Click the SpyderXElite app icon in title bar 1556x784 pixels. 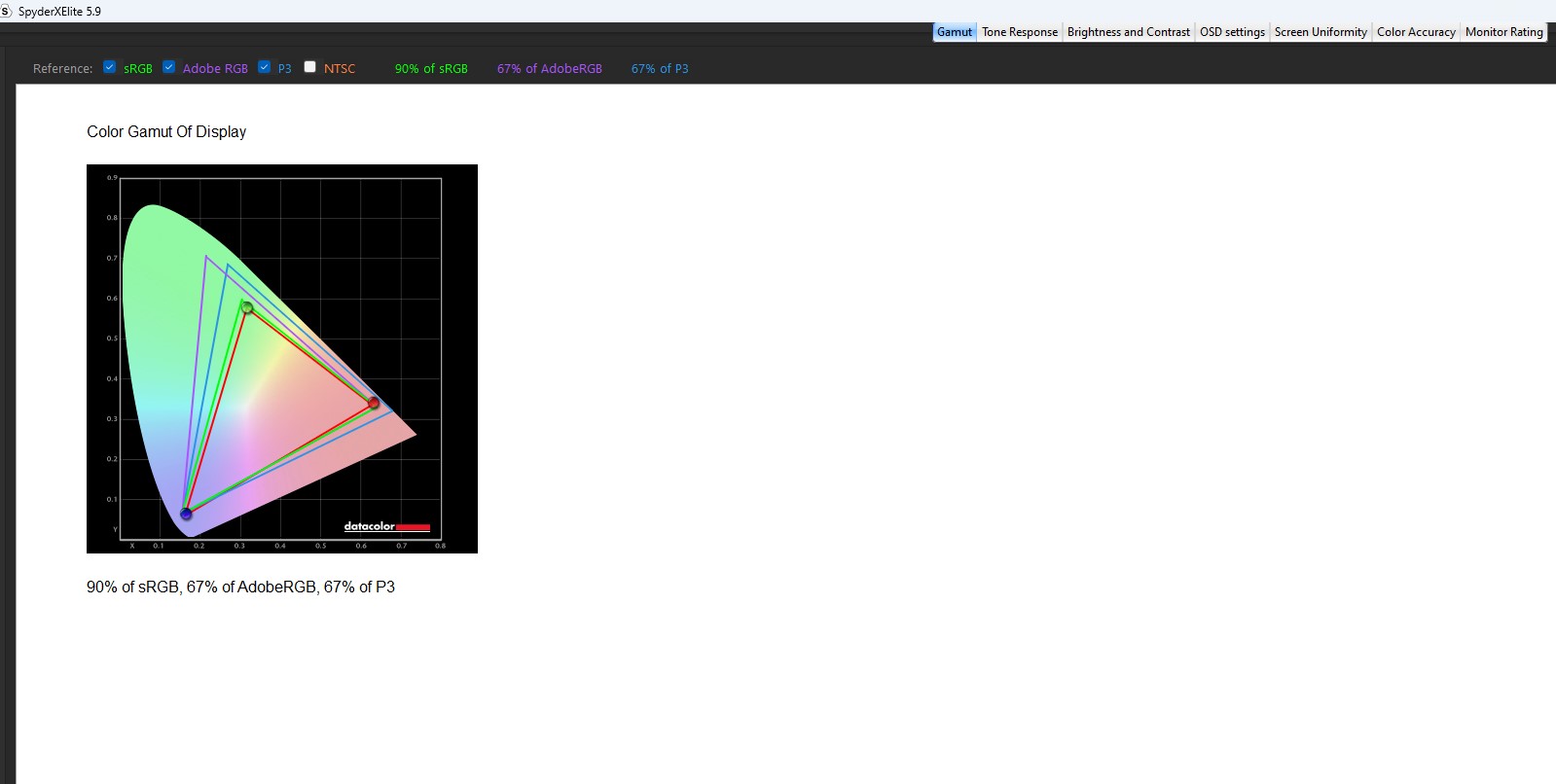(x=6, y=11)
